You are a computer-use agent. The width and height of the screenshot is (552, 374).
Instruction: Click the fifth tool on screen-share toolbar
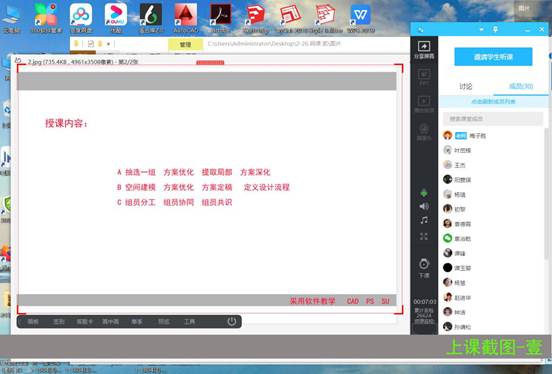pyautogui.click(x=137, y=322)
